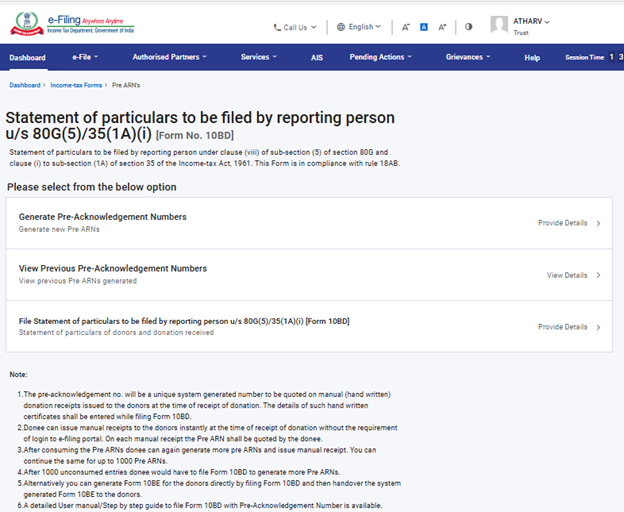Click Provide Details for Generate Pre-Acknowledgement Numbers

click(x=568, y=223)
